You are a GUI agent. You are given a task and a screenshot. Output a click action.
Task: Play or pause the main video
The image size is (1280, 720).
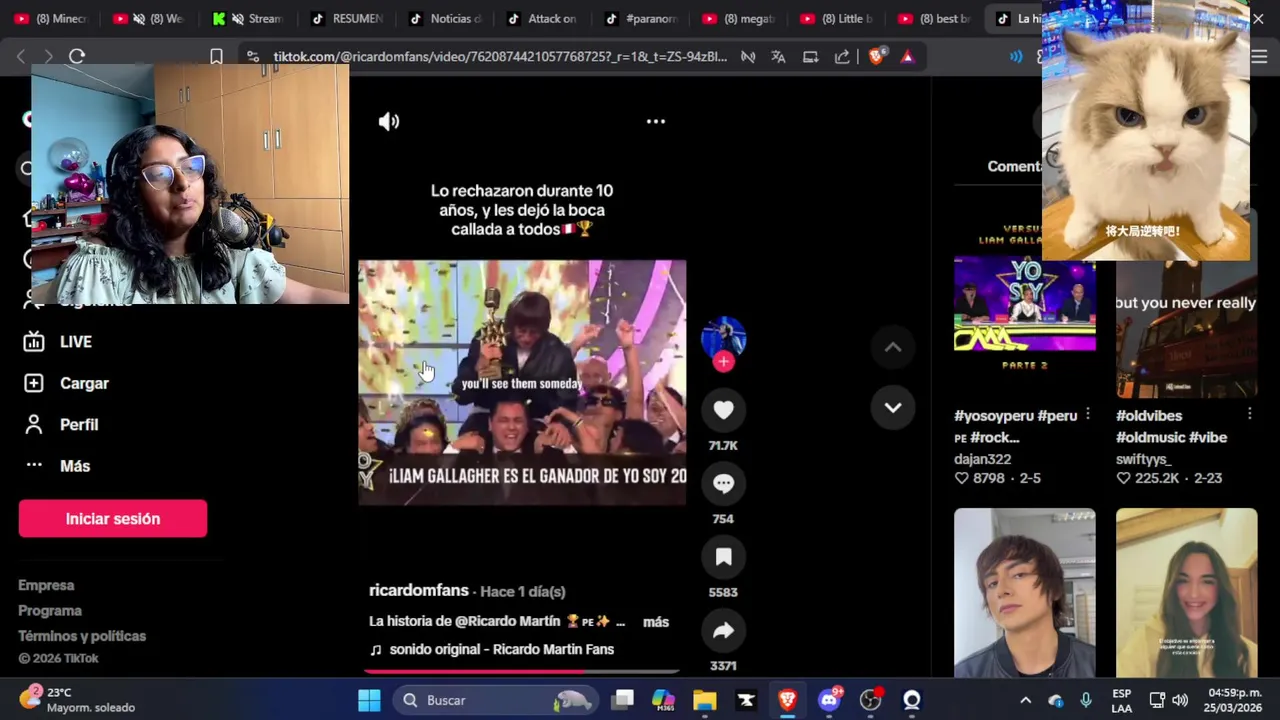coord(522,383)
